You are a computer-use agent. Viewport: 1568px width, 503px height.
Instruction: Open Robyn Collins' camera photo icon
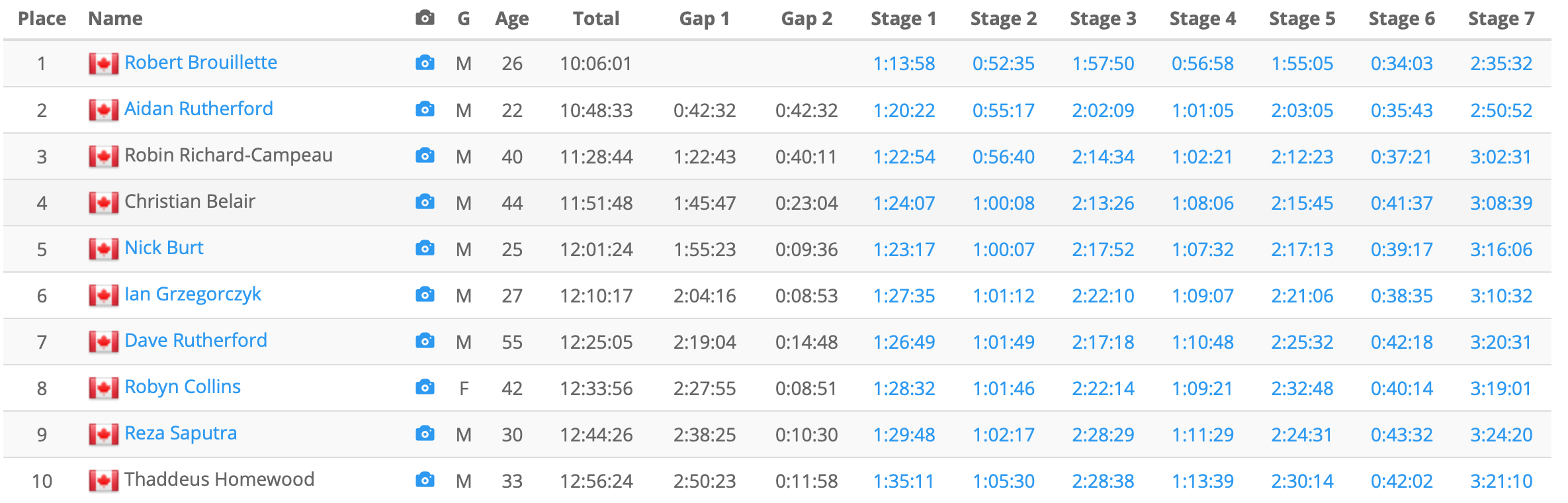425,387
